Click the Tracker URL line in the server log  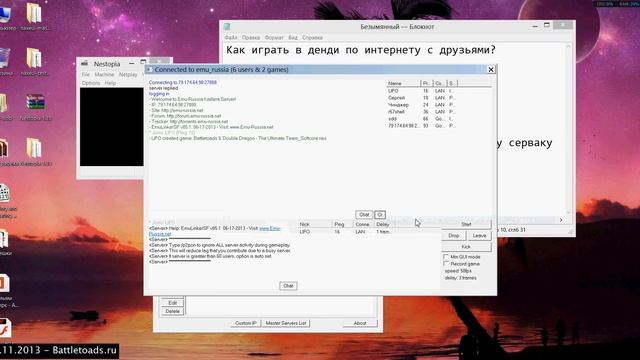pyautogui.click(x=189, y=122)
